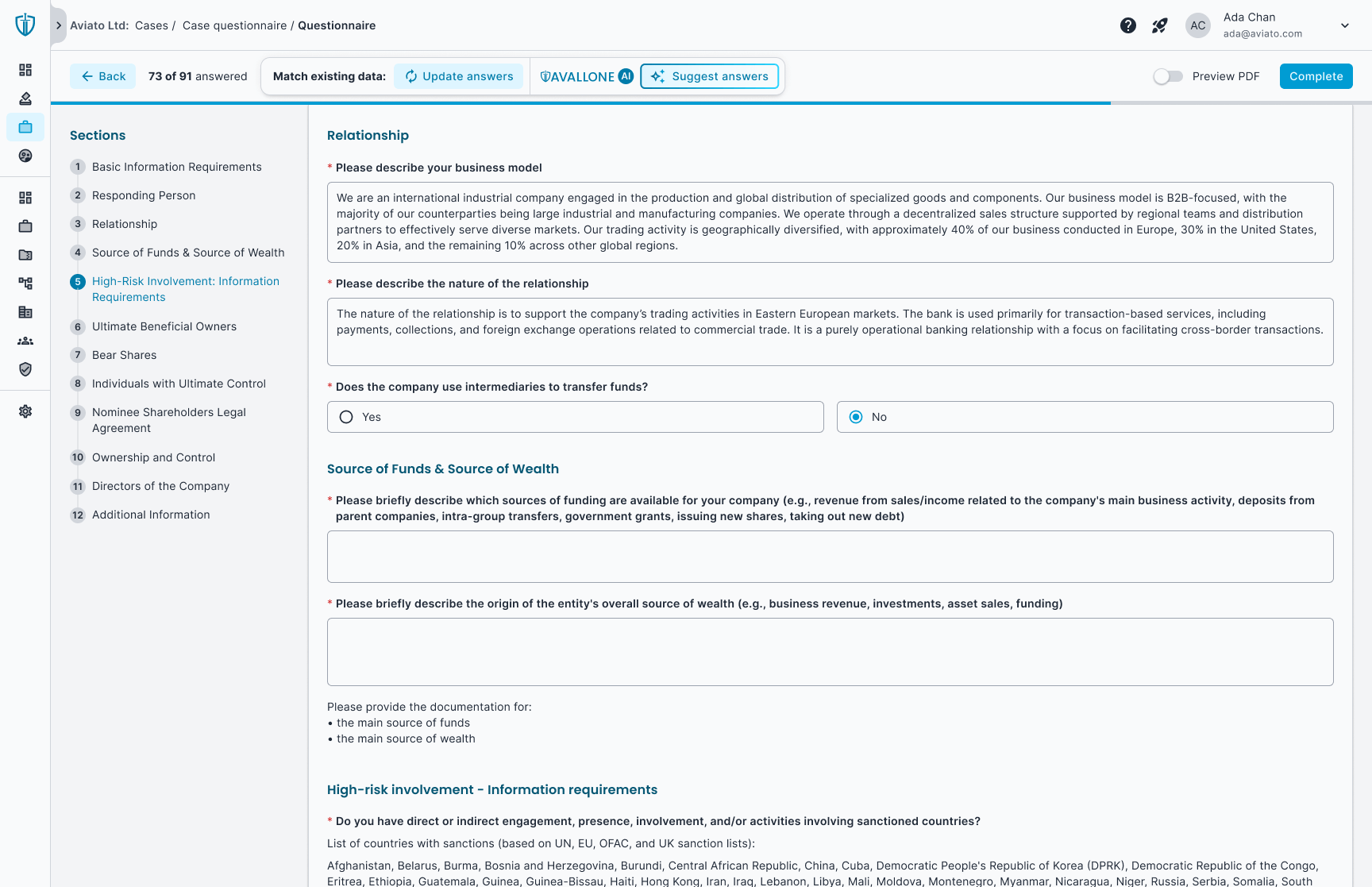Click the highlighted briefcase cases icon
Screen dimensions: 1372x887
pos(25,127)
